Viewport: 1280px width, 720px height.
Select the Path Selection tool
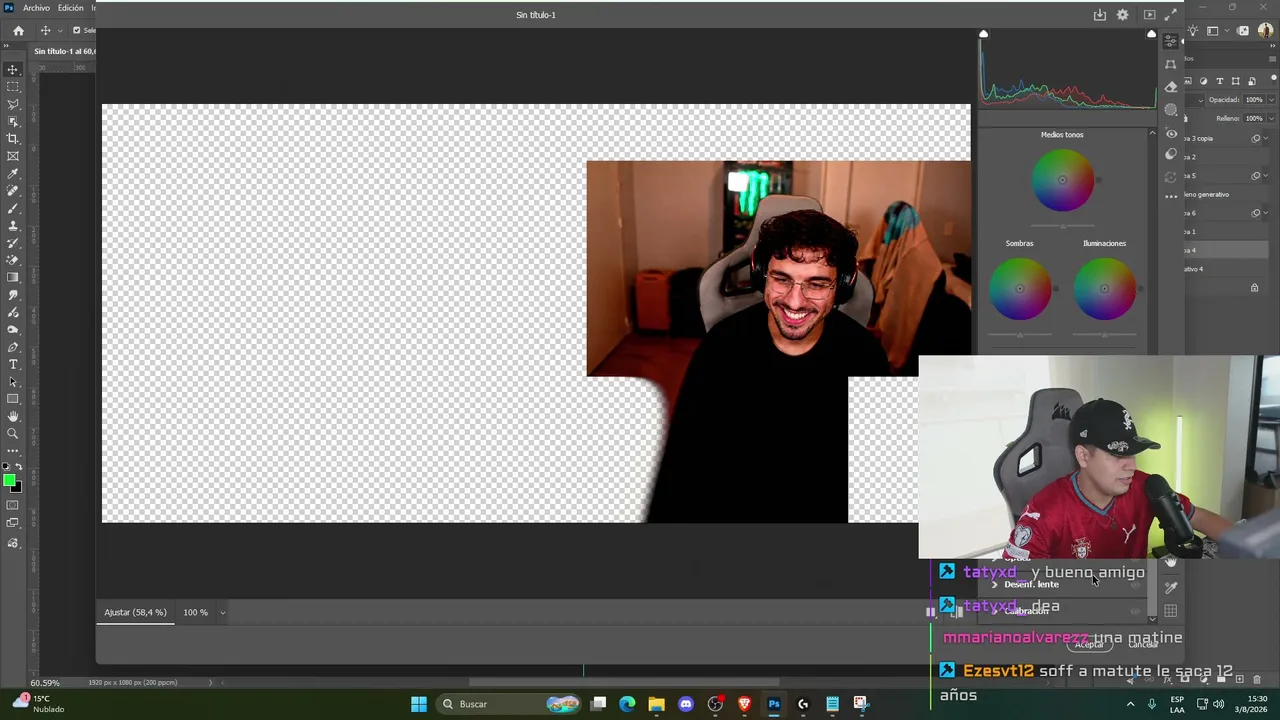13,382
